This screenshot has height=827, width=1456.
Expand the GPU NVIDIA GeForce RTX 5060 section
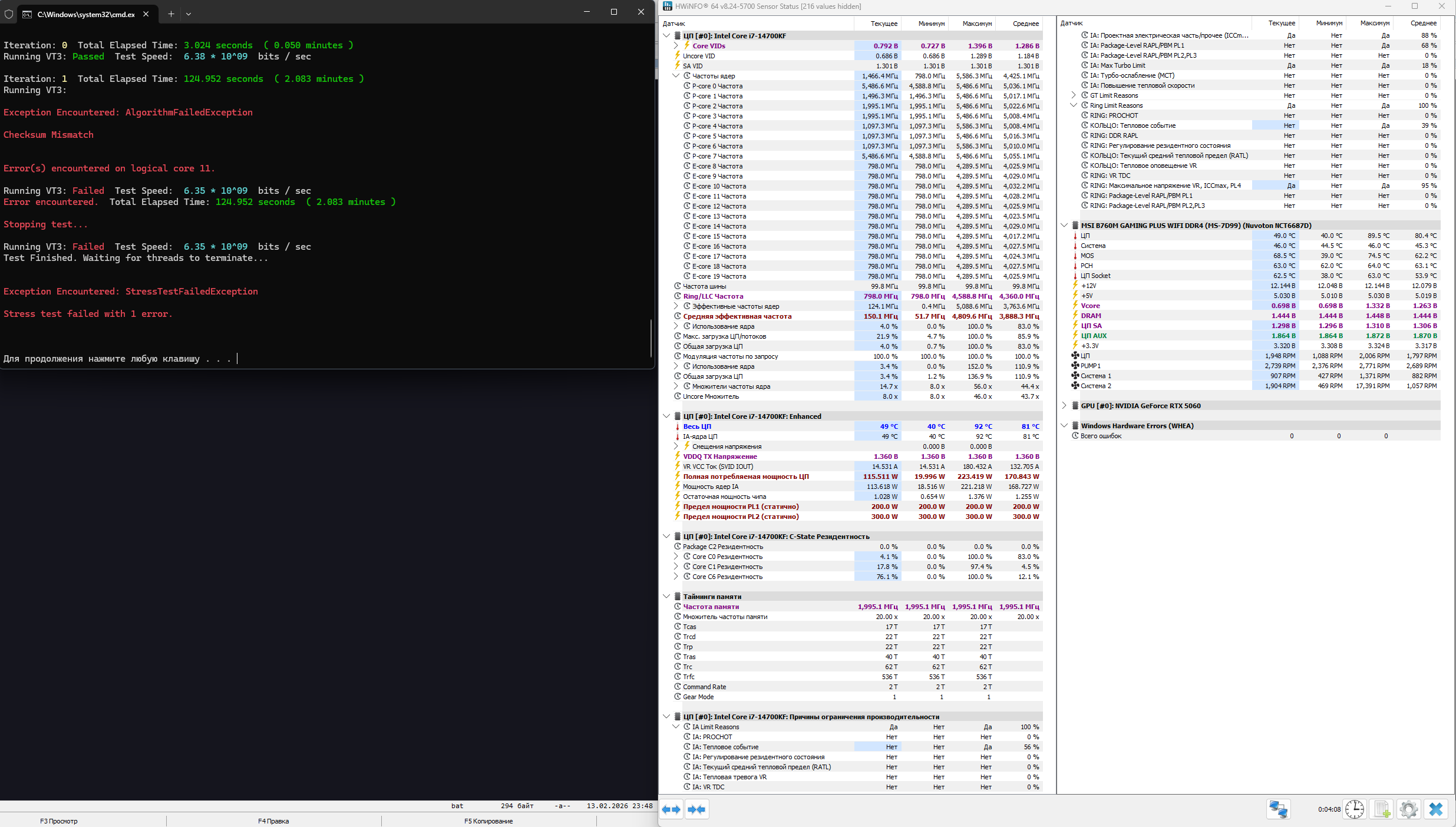(1064, 405)
